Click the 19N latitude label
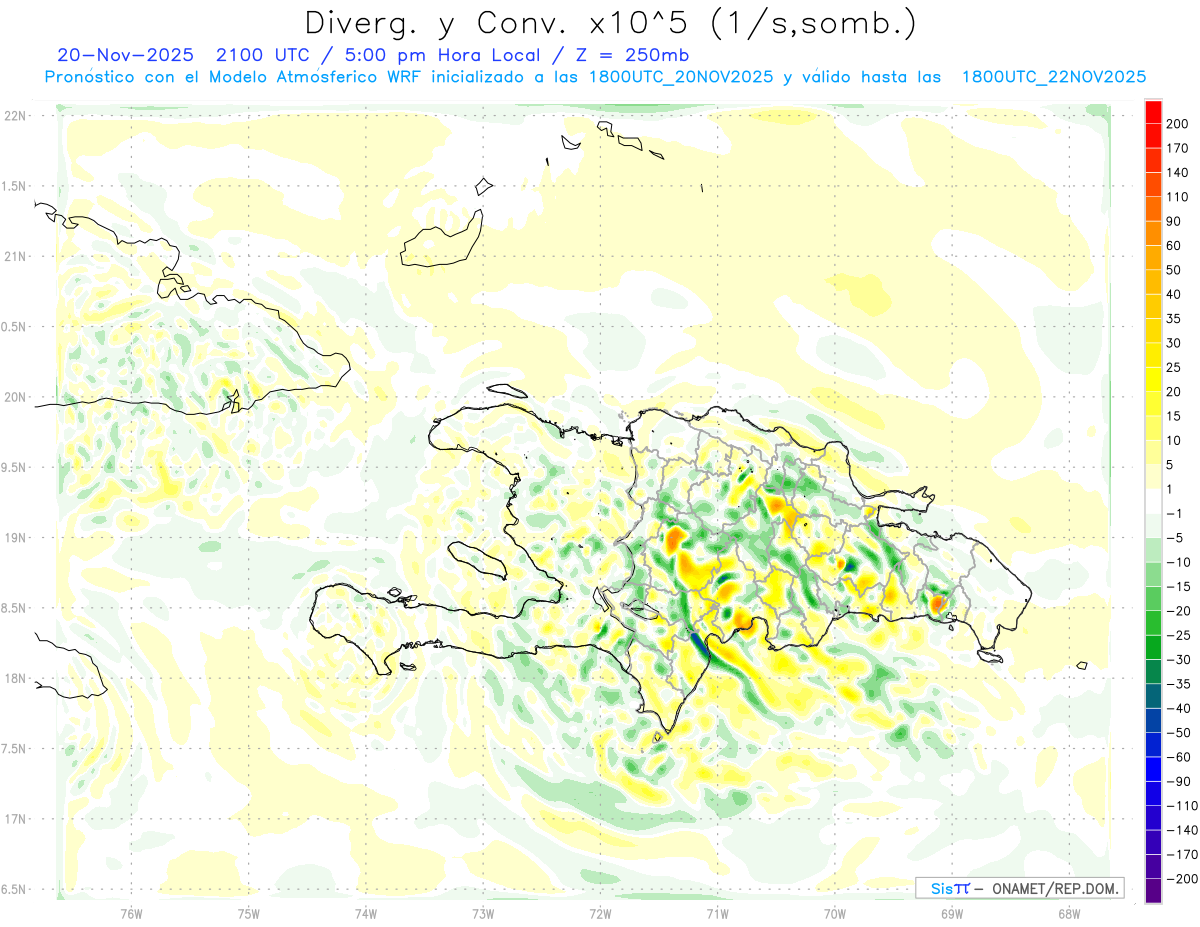Screen dimensions: 1200x927 [14, 538]
